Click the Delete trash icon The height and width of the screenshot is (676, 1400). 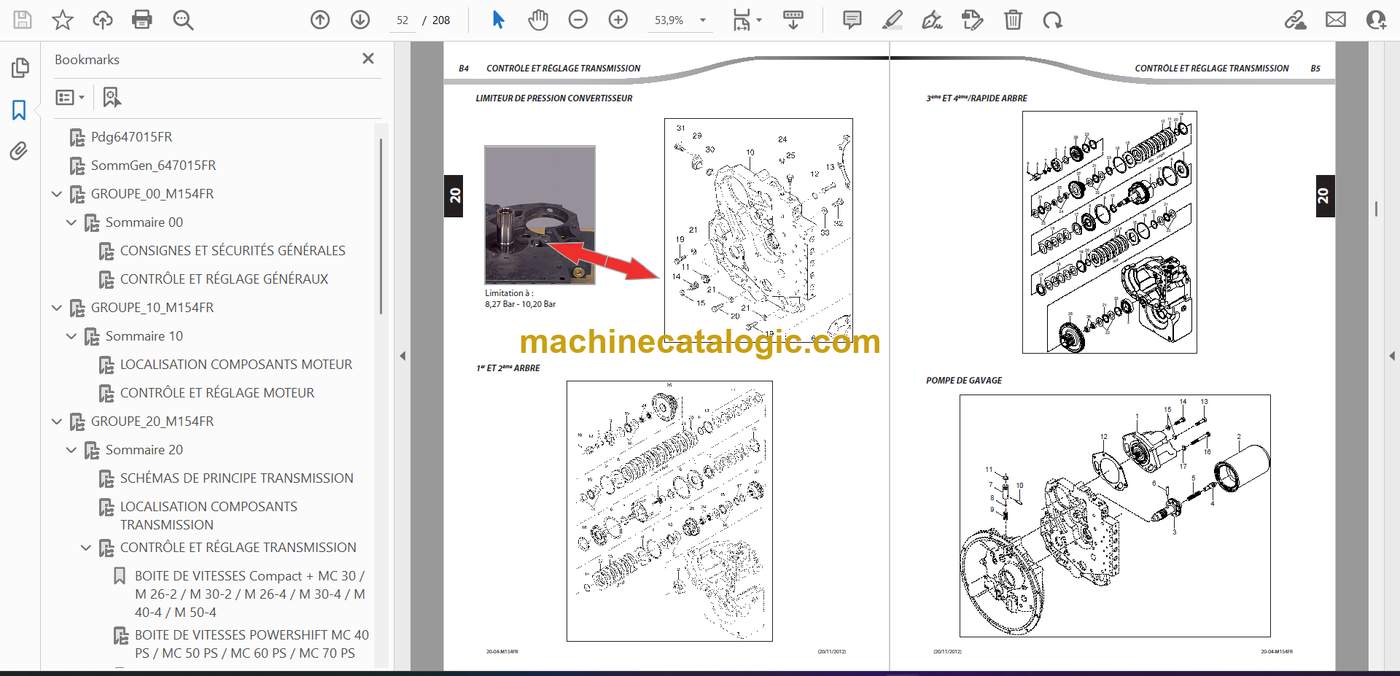pyautogui.click(x=1013, y=20)
